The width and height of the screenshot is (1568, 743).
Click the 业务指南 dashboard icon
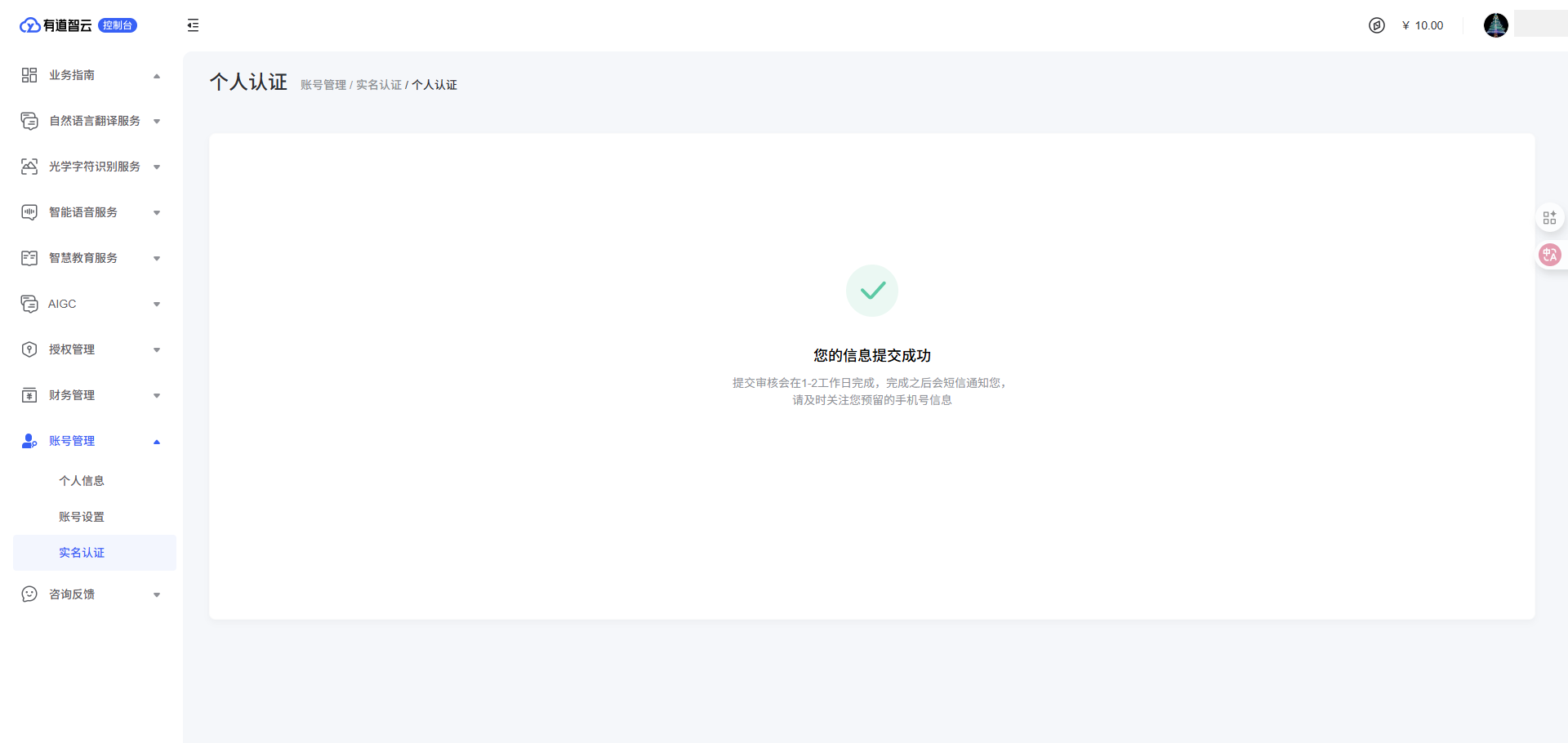coord(29,75)
